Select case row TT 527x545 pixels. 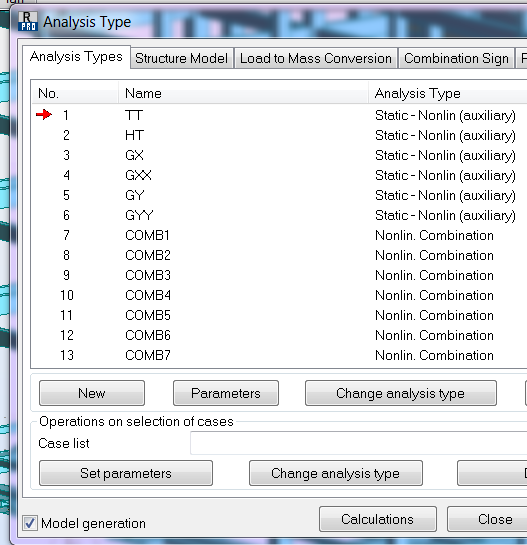point(279,115)
